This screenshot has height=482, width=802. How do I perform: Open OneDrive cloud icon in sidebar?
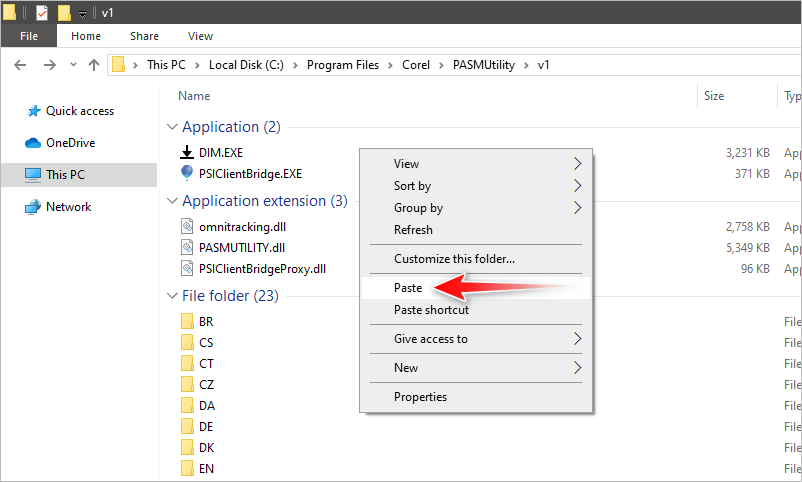coord(33,143)
